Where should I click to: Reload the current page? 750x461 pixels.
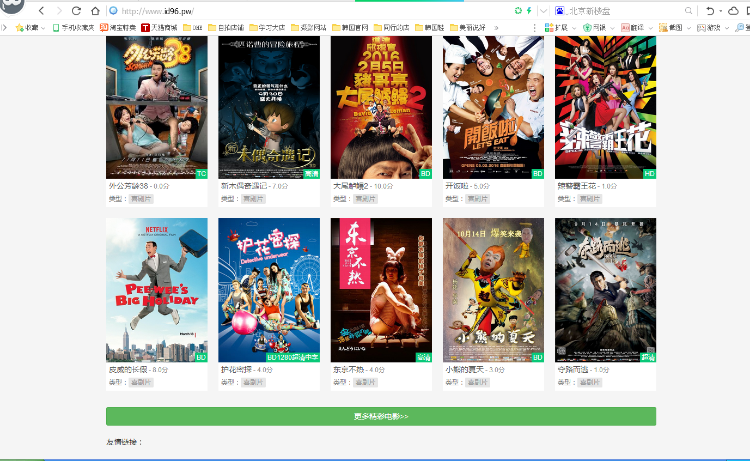(76, 11)
